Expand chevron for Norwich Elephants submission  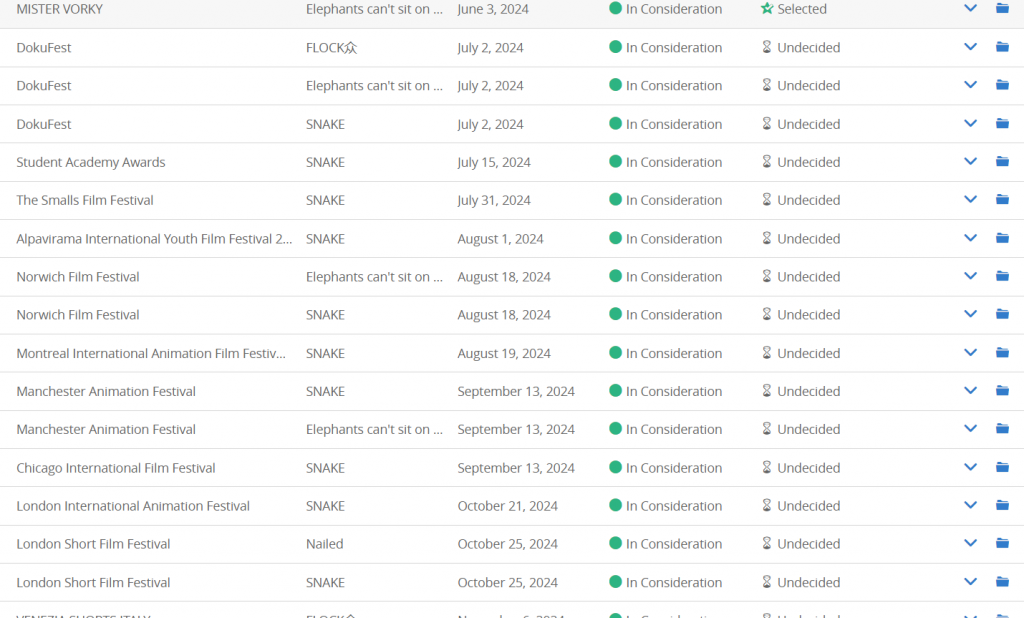coord(970,276)
